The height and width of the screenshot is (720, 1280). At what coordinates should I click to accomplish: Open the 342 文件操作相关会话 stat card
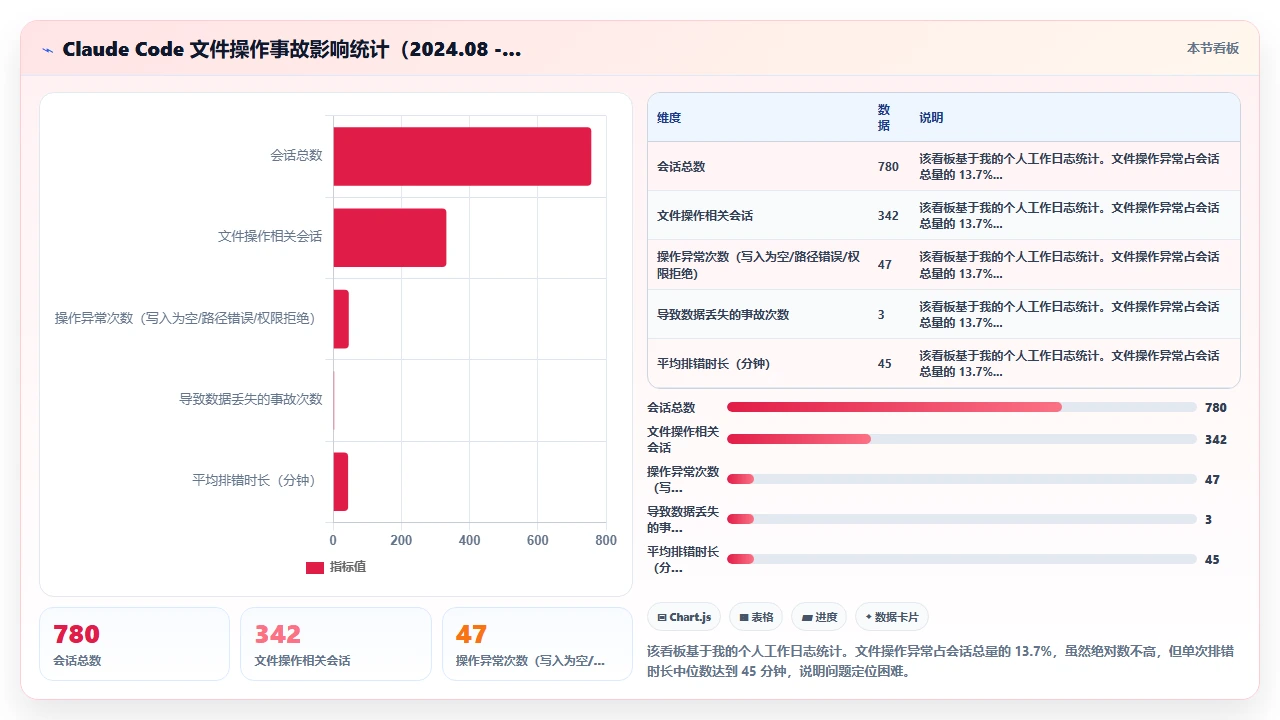(x=336, y=644)
